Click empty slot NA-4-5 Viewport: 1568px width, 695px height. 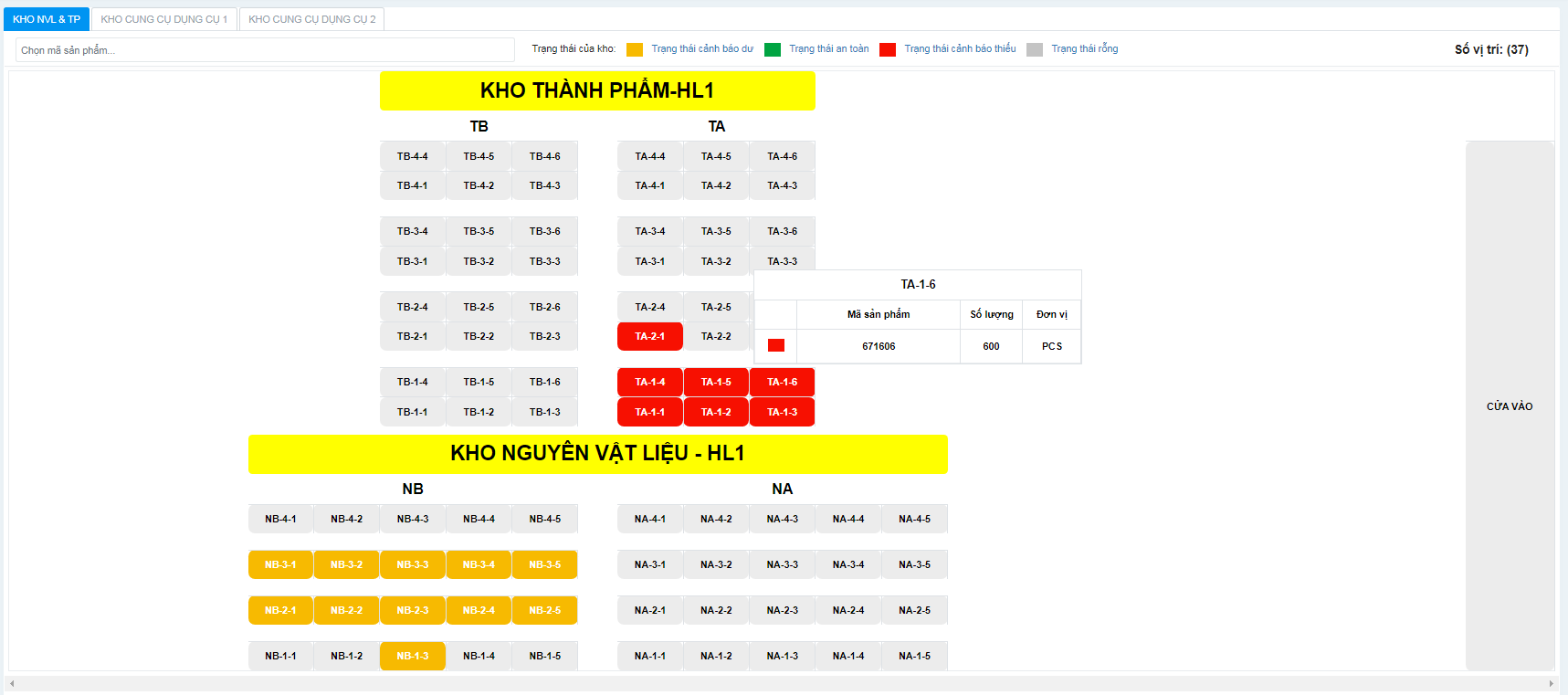[914, 519]
